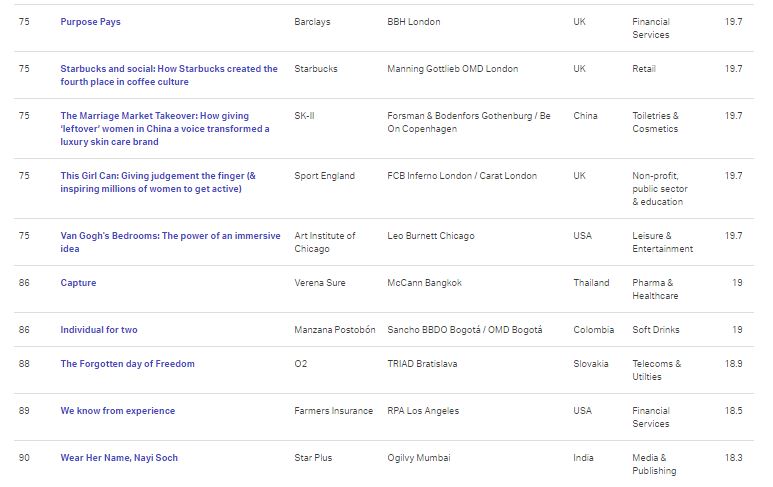This screenshot has width=773, height=487.
Task: Click the 'TRIAD Bratislava' agency cell
Action: coord(422,363)
